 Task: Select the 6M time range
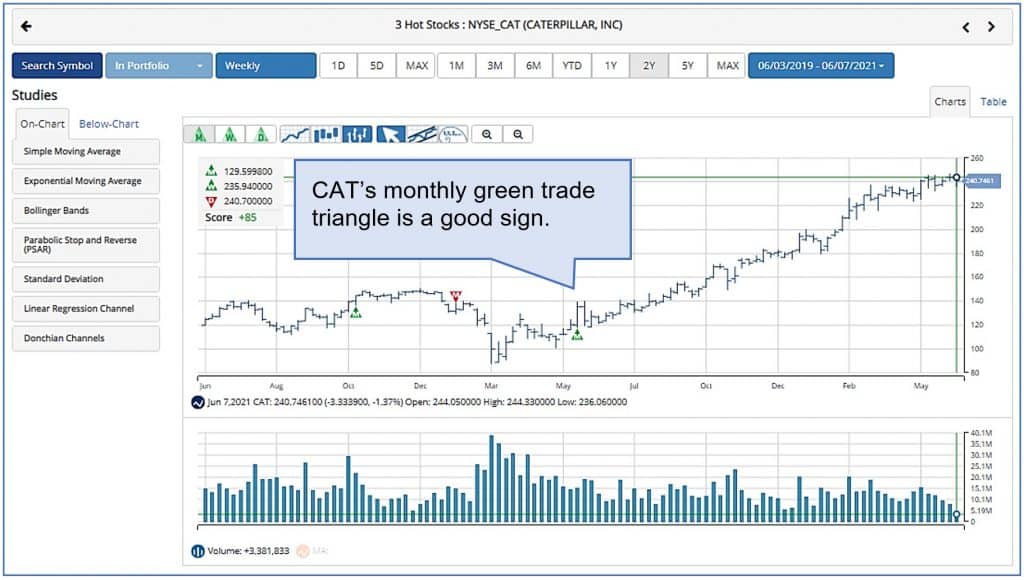534,66
